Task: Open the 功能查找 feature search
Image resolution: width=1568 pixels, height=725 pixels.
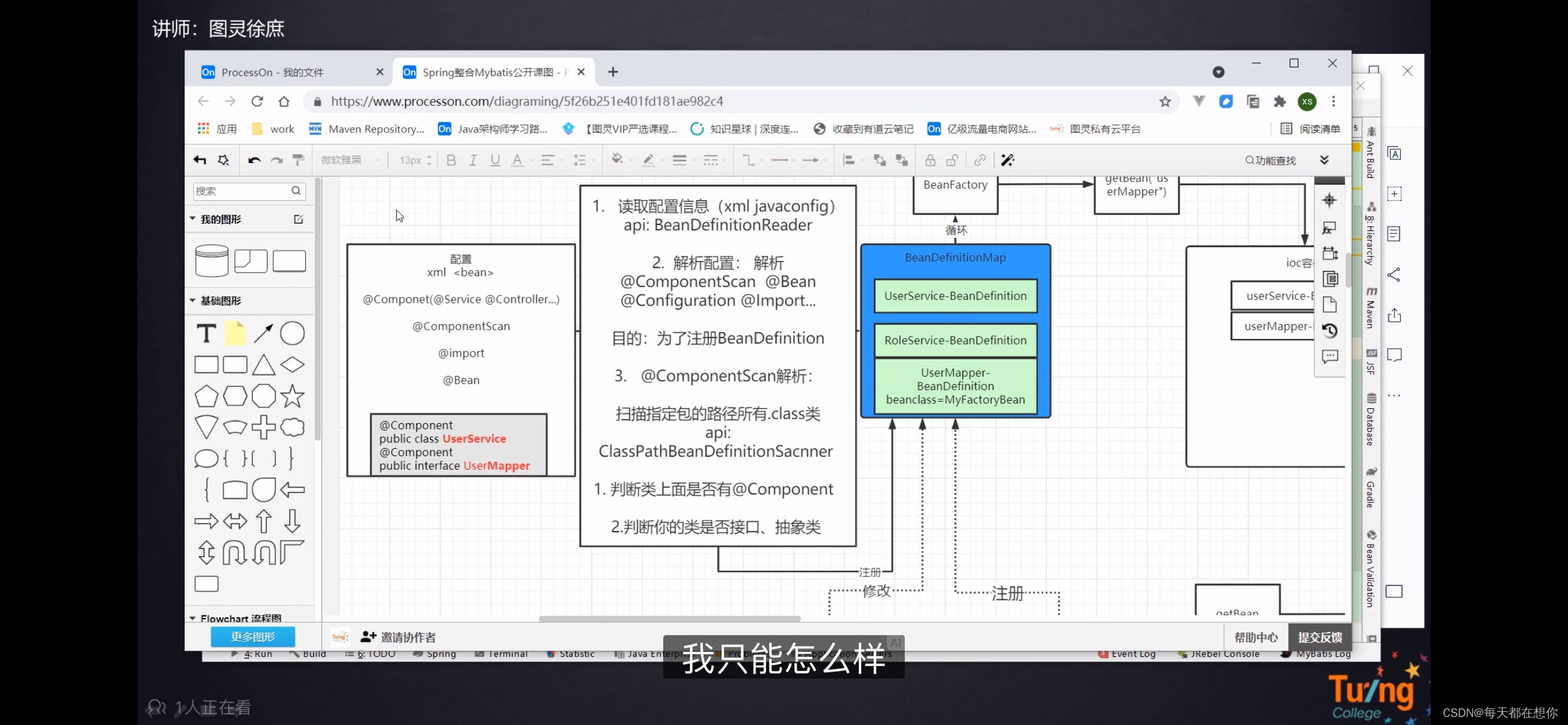Action: 1271,160
